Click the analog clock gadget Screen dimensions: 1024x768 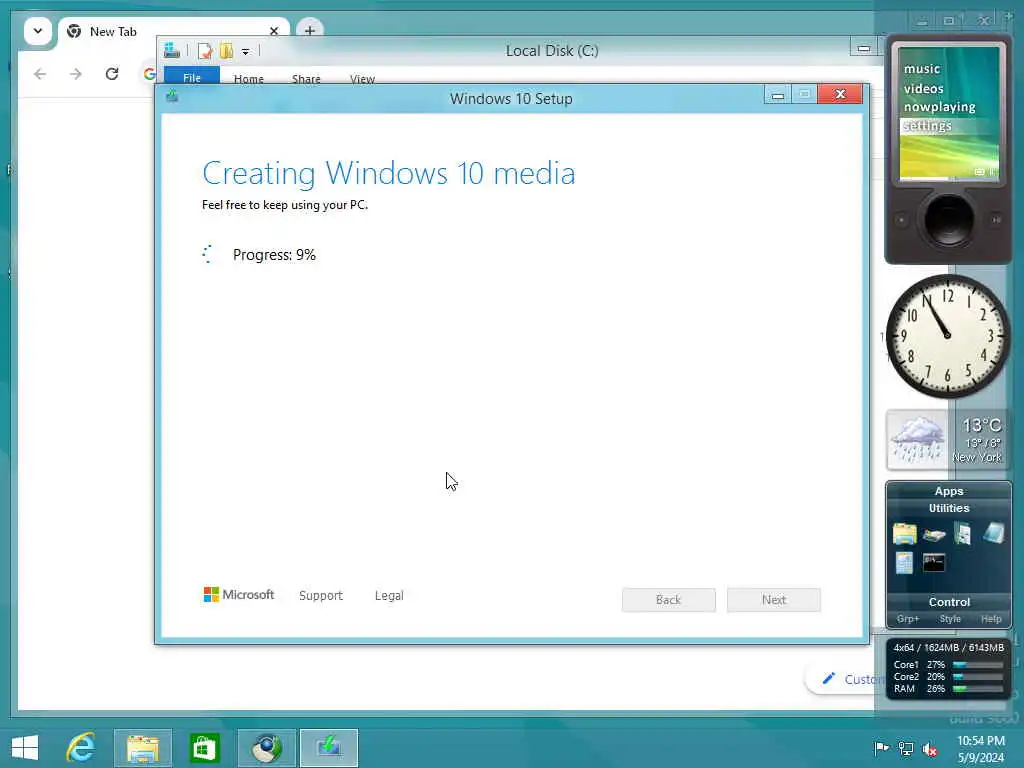pyautogui.click(x=947, y=336)
